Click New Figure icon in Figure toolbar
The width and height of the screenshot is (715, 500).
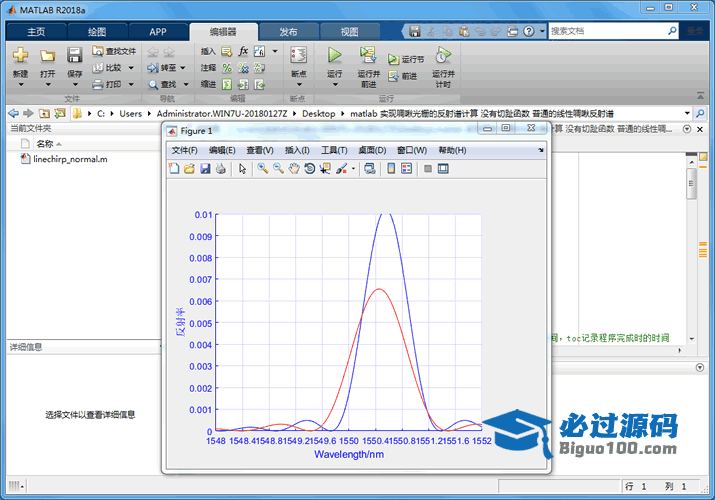[174, 169]
